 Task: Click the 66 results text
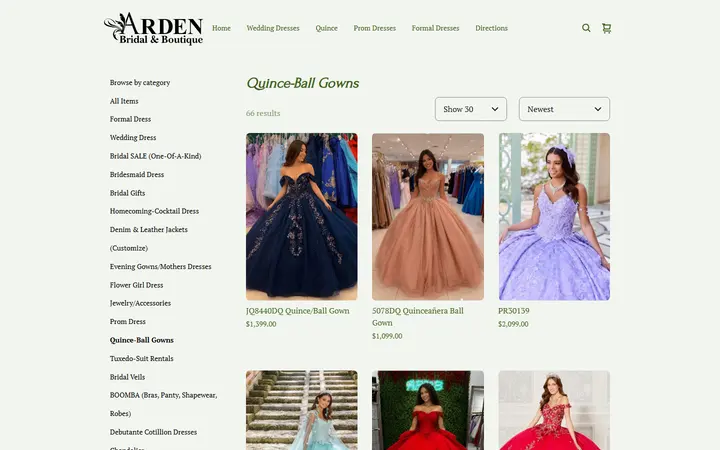(263, 113)
